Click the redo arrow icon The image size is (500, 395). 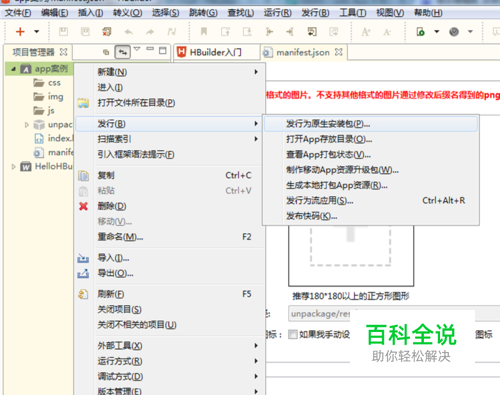(x=150, y=32)
